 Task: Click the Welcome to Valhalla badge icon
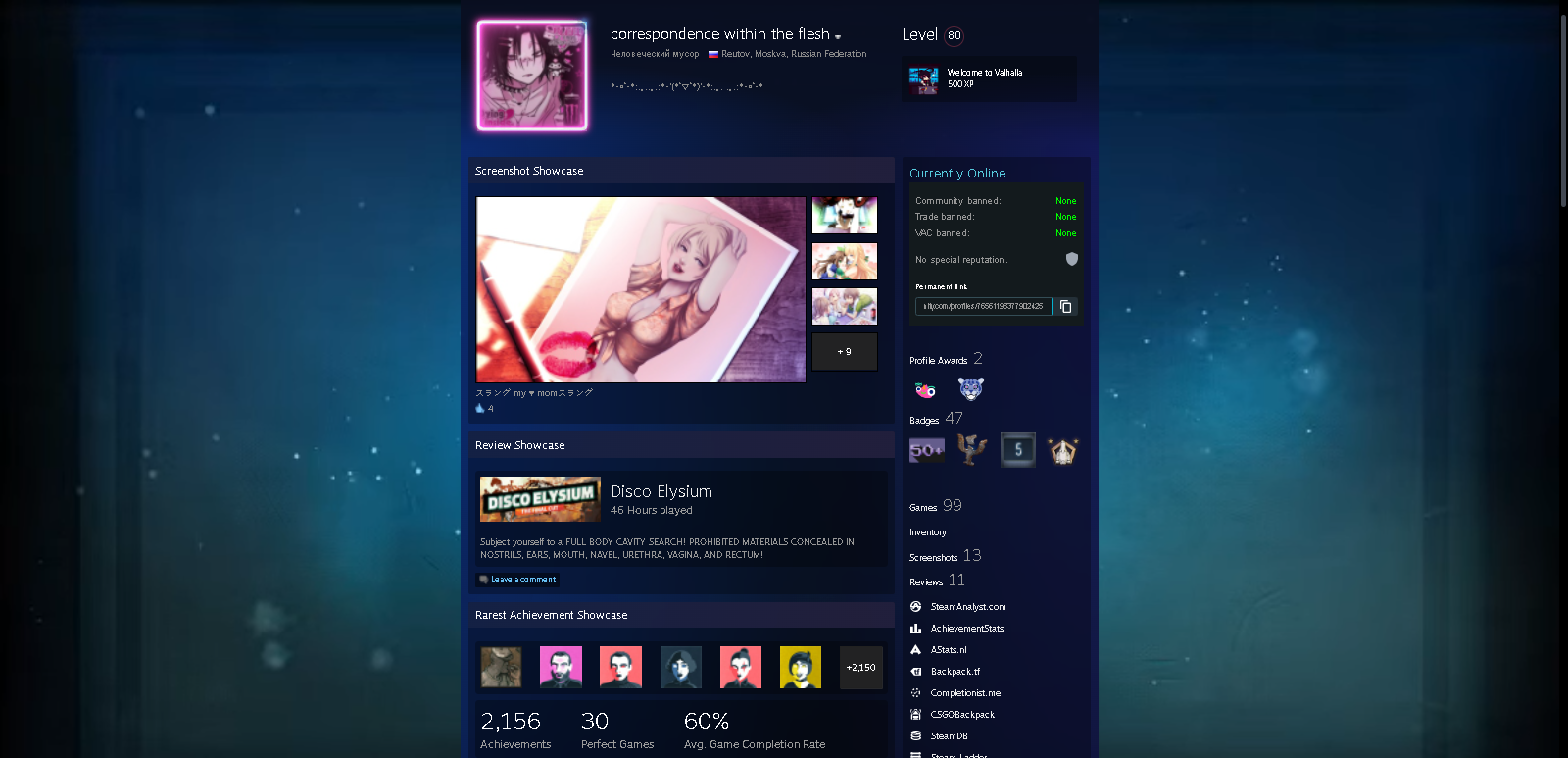point(923,79)
